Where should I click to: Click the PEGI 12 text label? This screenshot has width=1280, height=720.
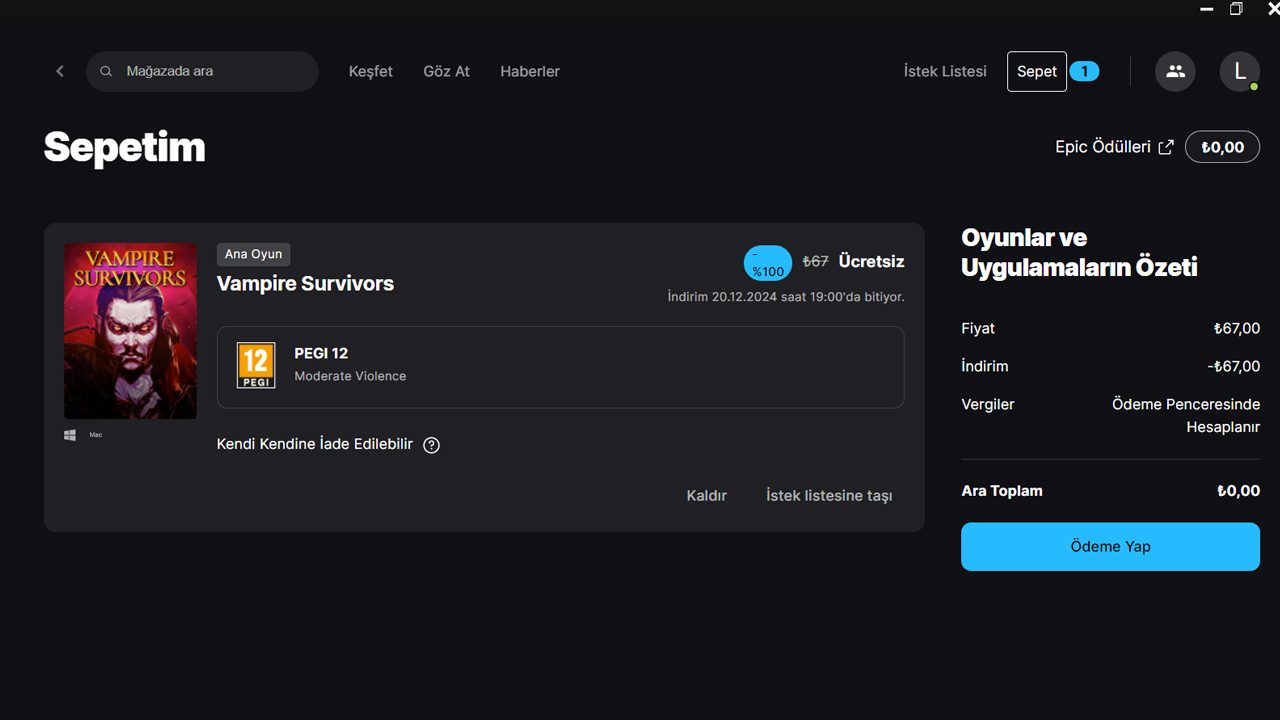point(321,354)
